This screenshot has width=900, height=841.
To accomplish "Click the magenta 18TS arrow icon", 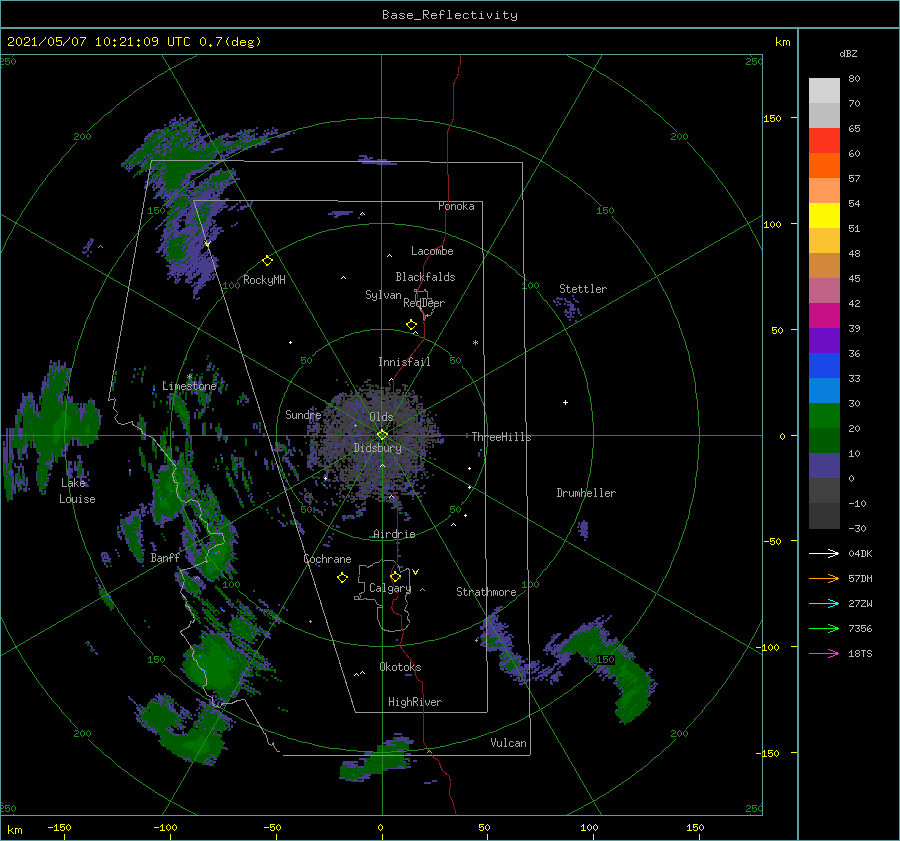I will [824, 653].
